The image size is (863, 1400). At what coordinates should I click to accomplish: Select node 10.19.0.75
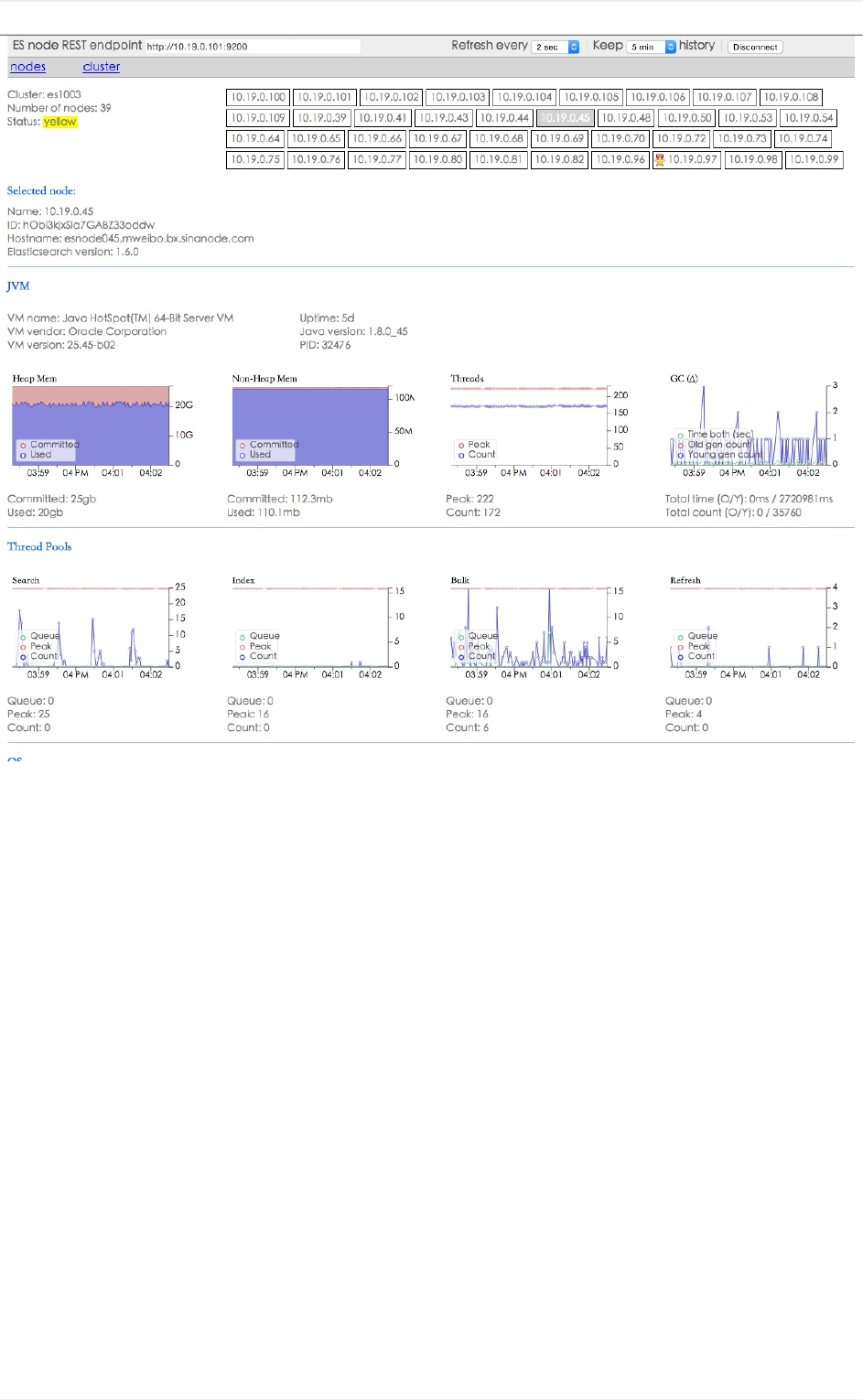(255, 159)
